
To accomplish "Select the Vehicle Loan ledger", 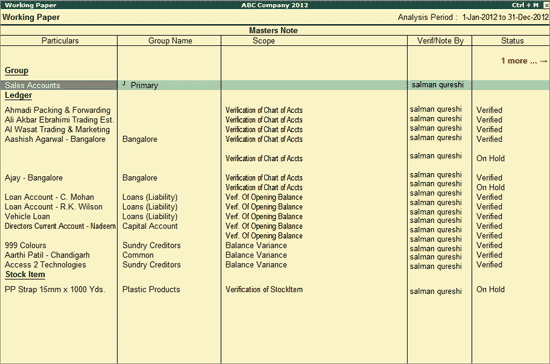I will click(x=27, y=216).
